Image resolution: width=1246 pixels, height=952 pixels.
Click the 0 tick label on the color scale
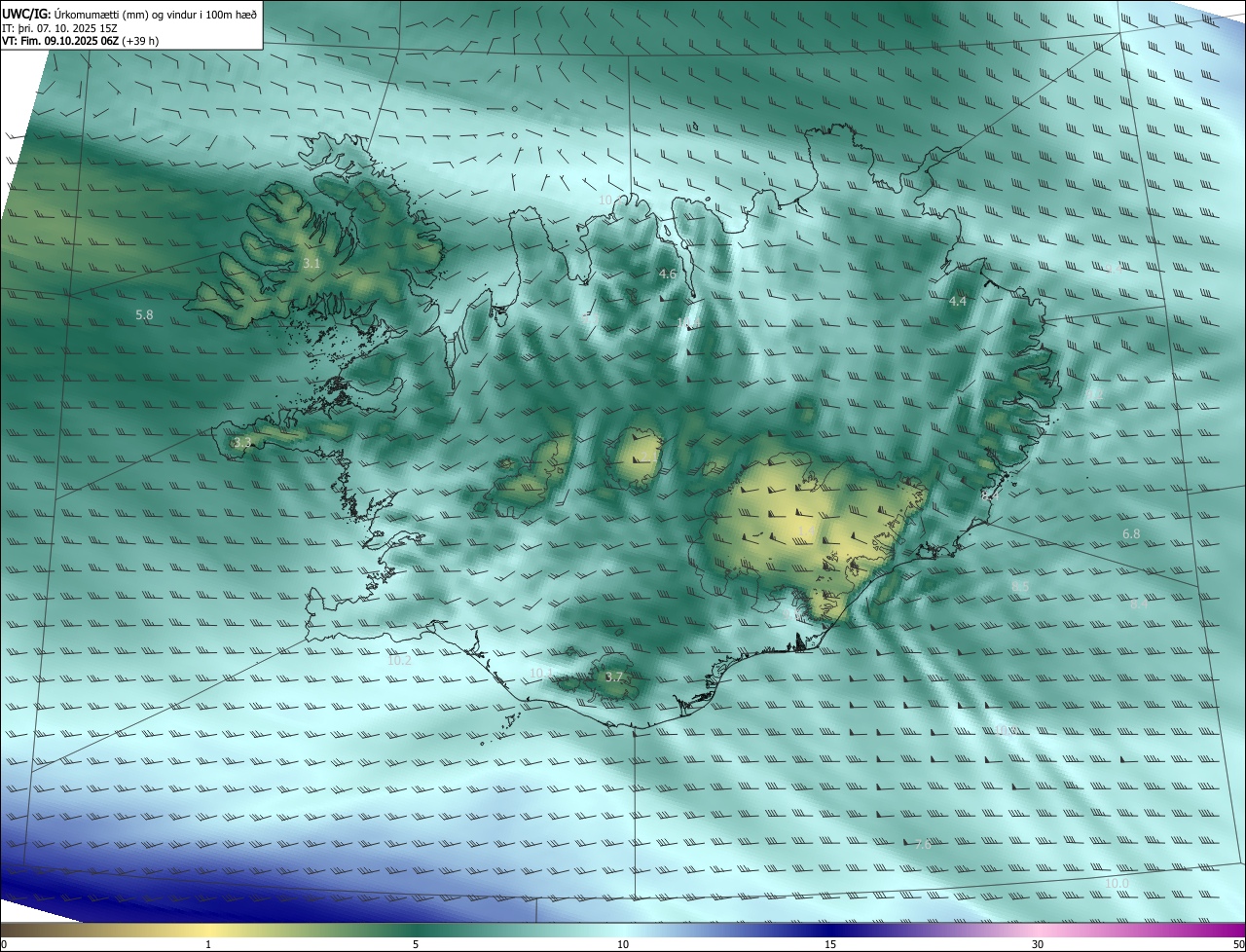[4, 944]
